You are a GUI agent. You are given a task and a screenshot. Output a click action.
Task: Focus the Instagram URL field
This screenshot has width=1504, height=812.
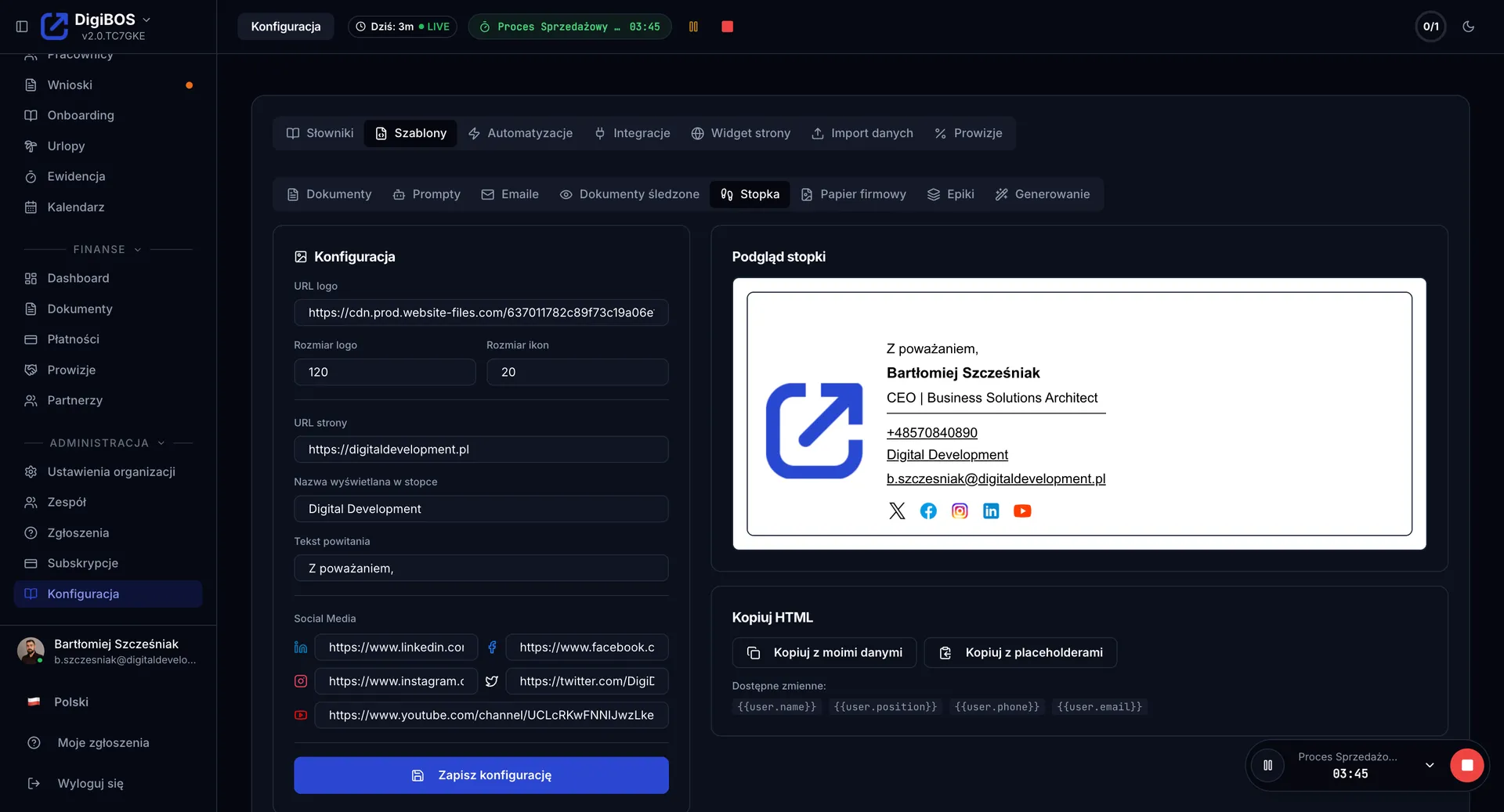(396, 681)
